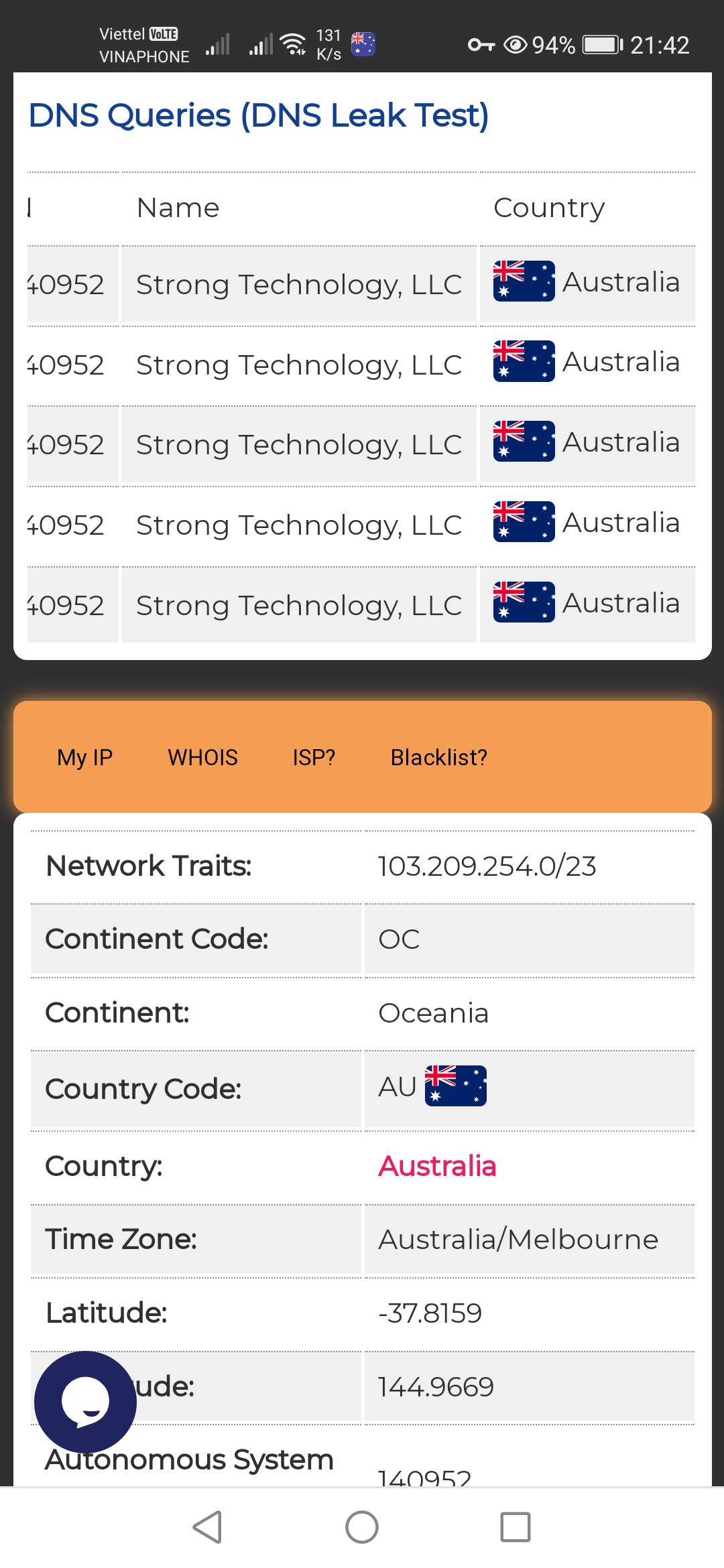Tap VPN key icon in status bar

click(x=481, y=45)
